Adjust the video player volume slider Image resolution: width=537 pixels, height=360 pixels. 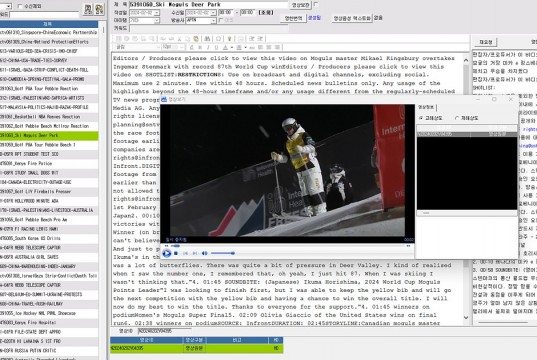coord(223,253)
